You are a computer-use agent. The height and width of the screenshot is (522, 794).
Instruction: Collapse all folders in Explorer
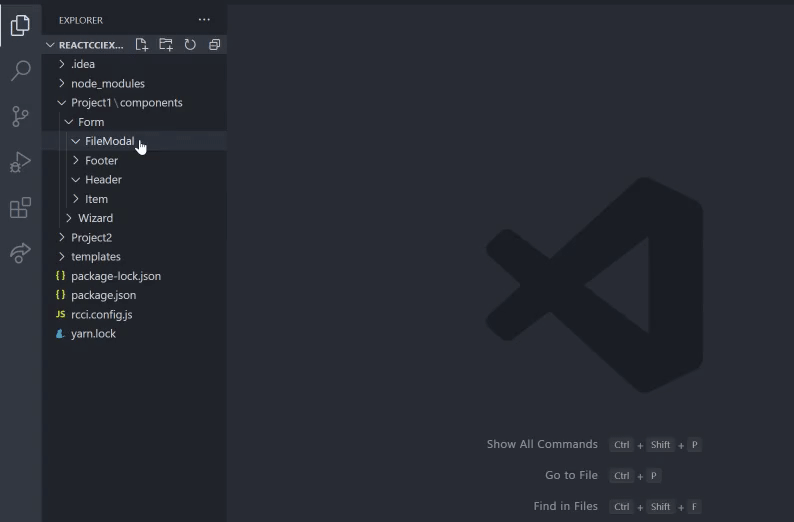click(x=214, y=45)
